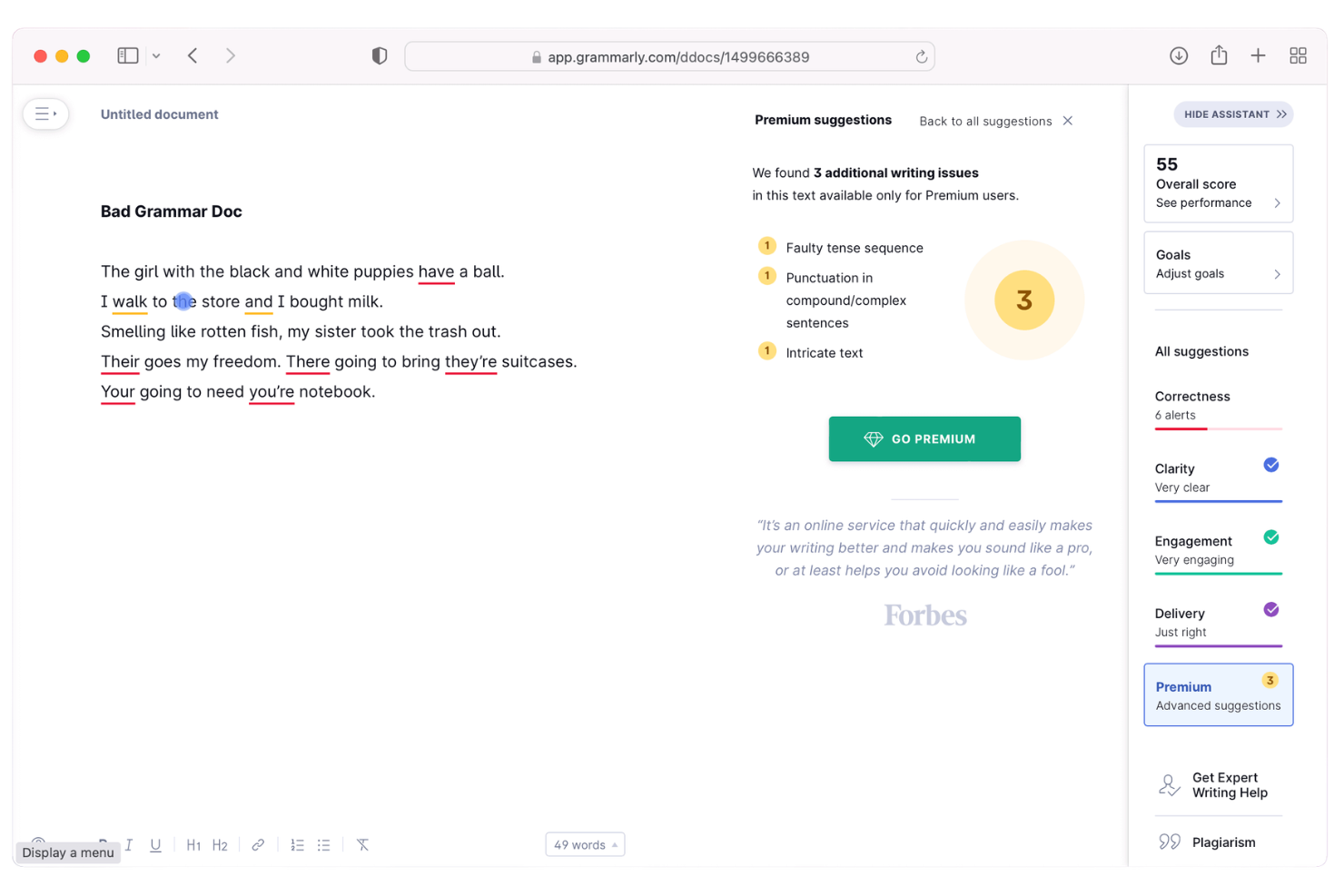Create a bulleted list

(323, 844)
